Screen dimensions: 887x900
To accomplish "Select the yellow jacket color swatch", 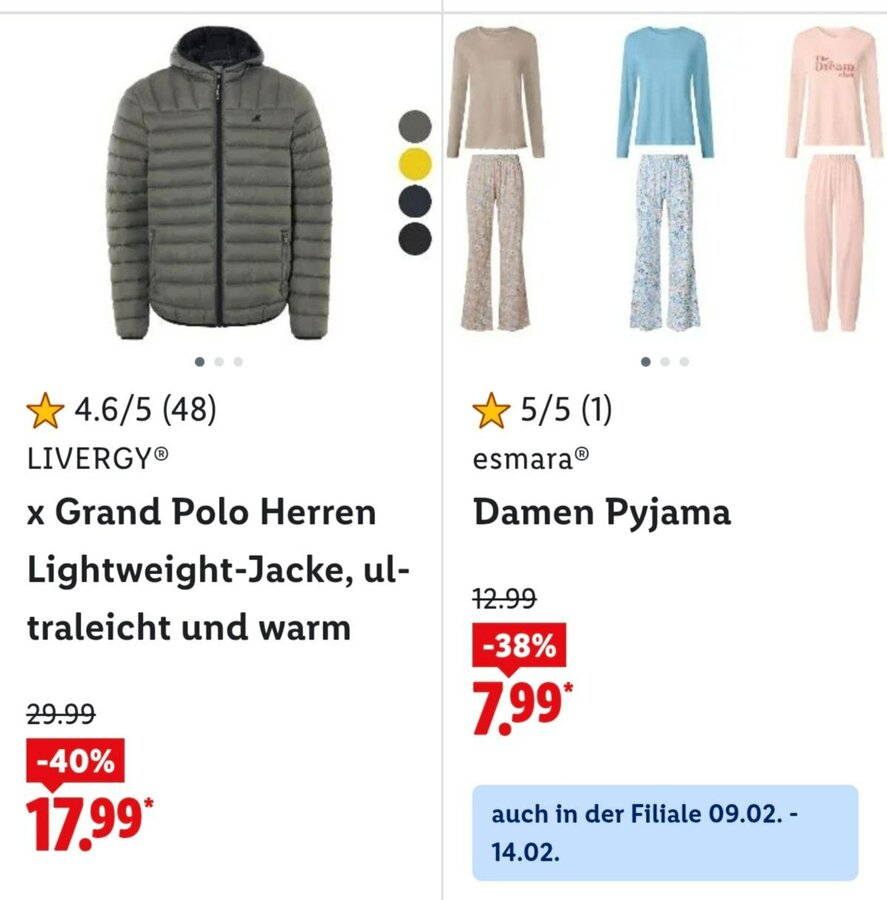I will (415, 164).
